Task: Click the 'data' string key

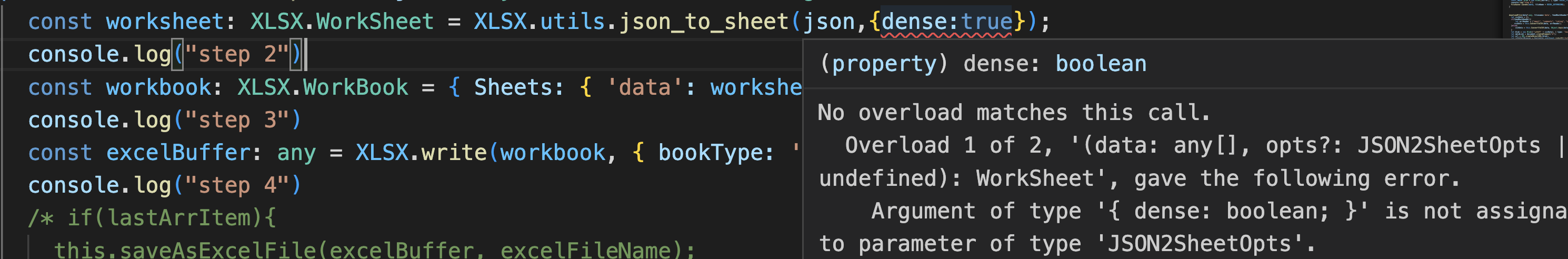Action: 645,87
